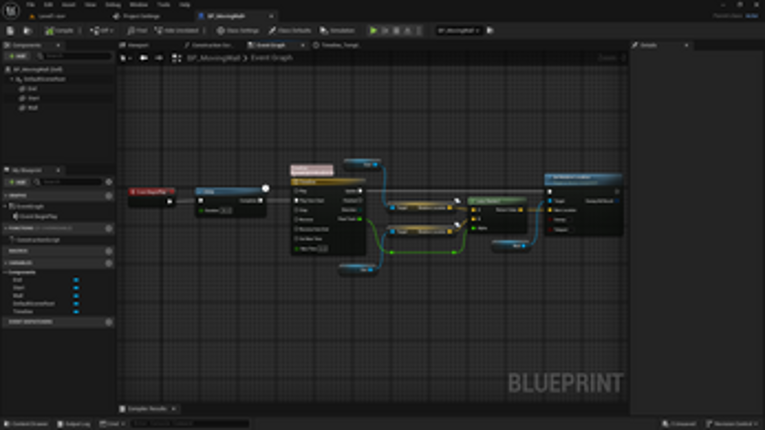Switch to the Project Settings tab

click(x=138, y=16)
